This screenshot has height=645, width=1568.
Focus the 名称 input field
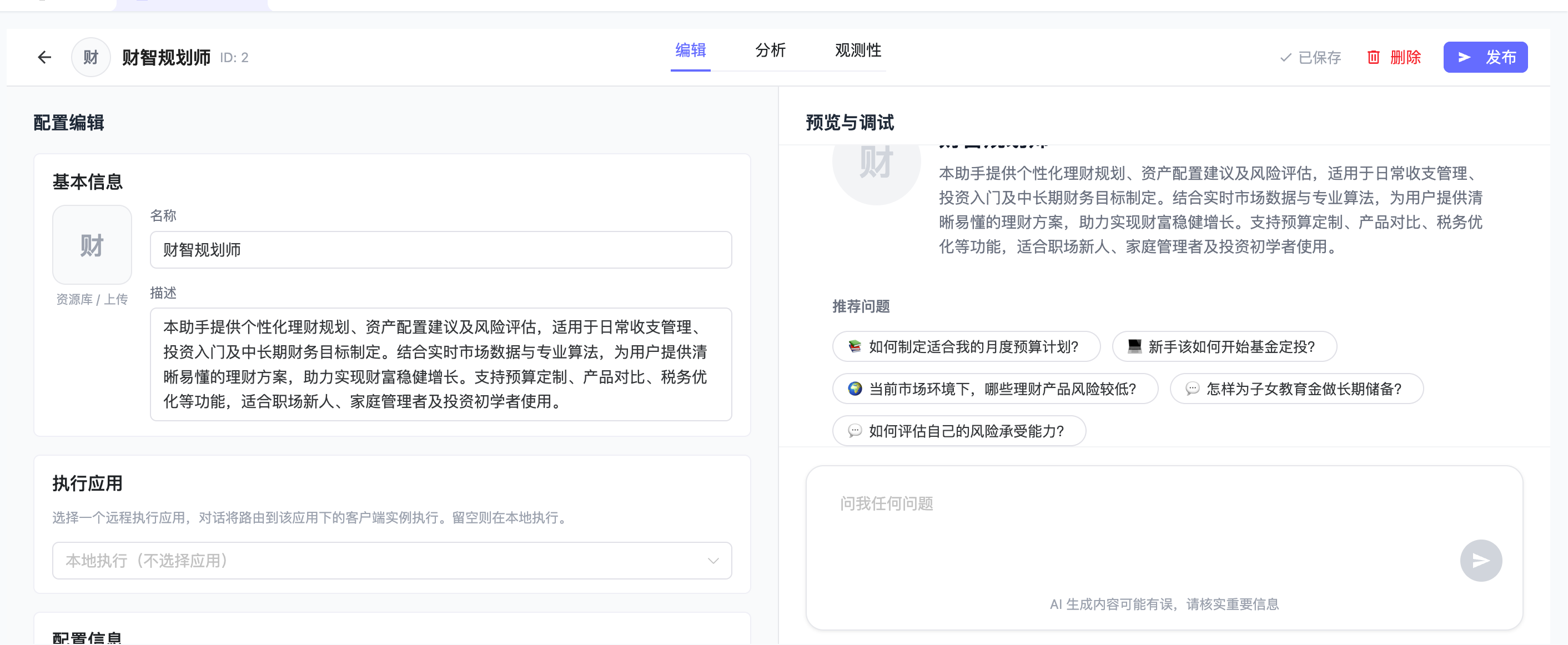pyautogui.click(x=441, y=249)
